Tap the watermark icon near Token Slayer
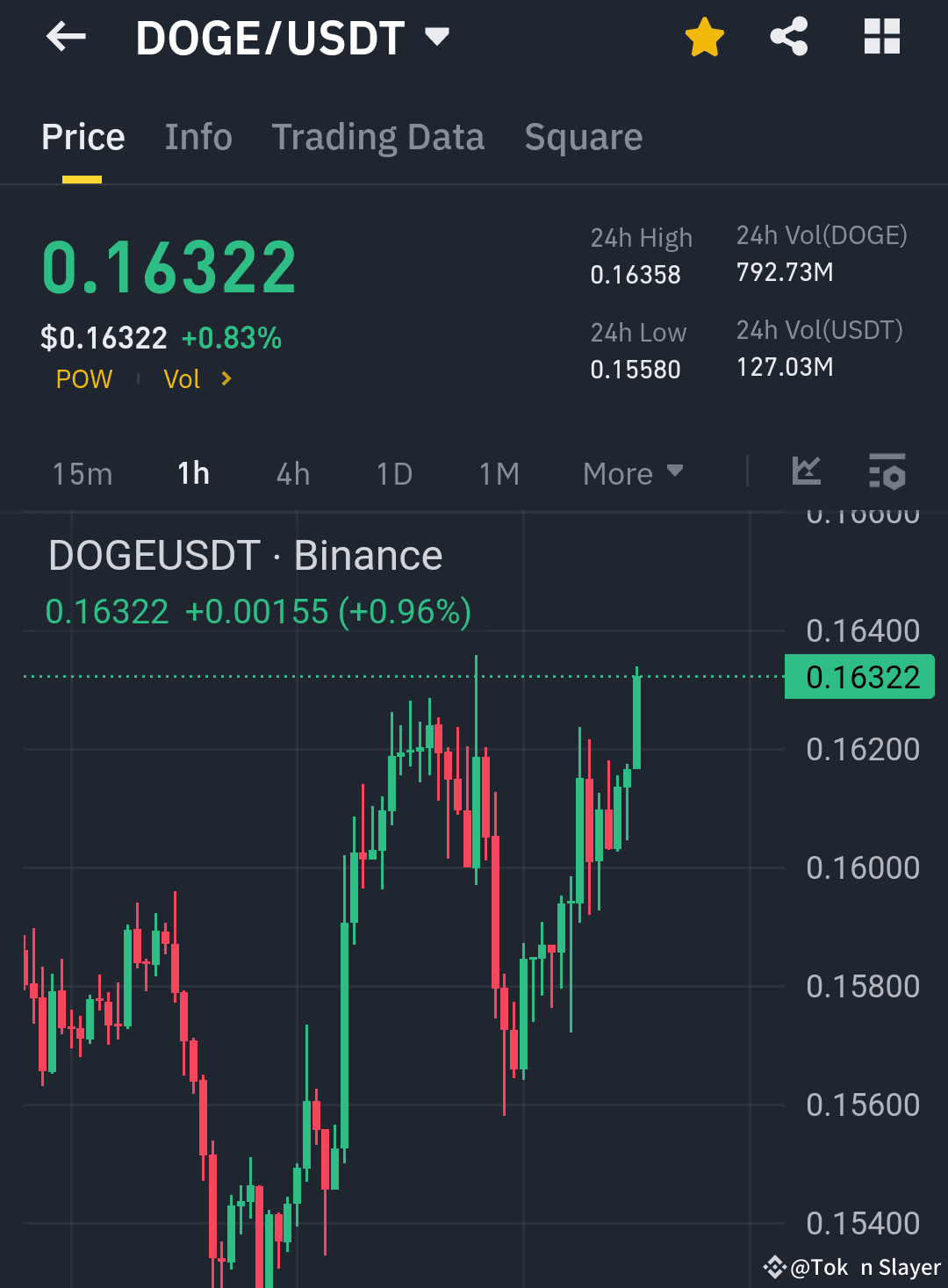The height and width of the screenshot is (1288, 948). [774, 1267]
